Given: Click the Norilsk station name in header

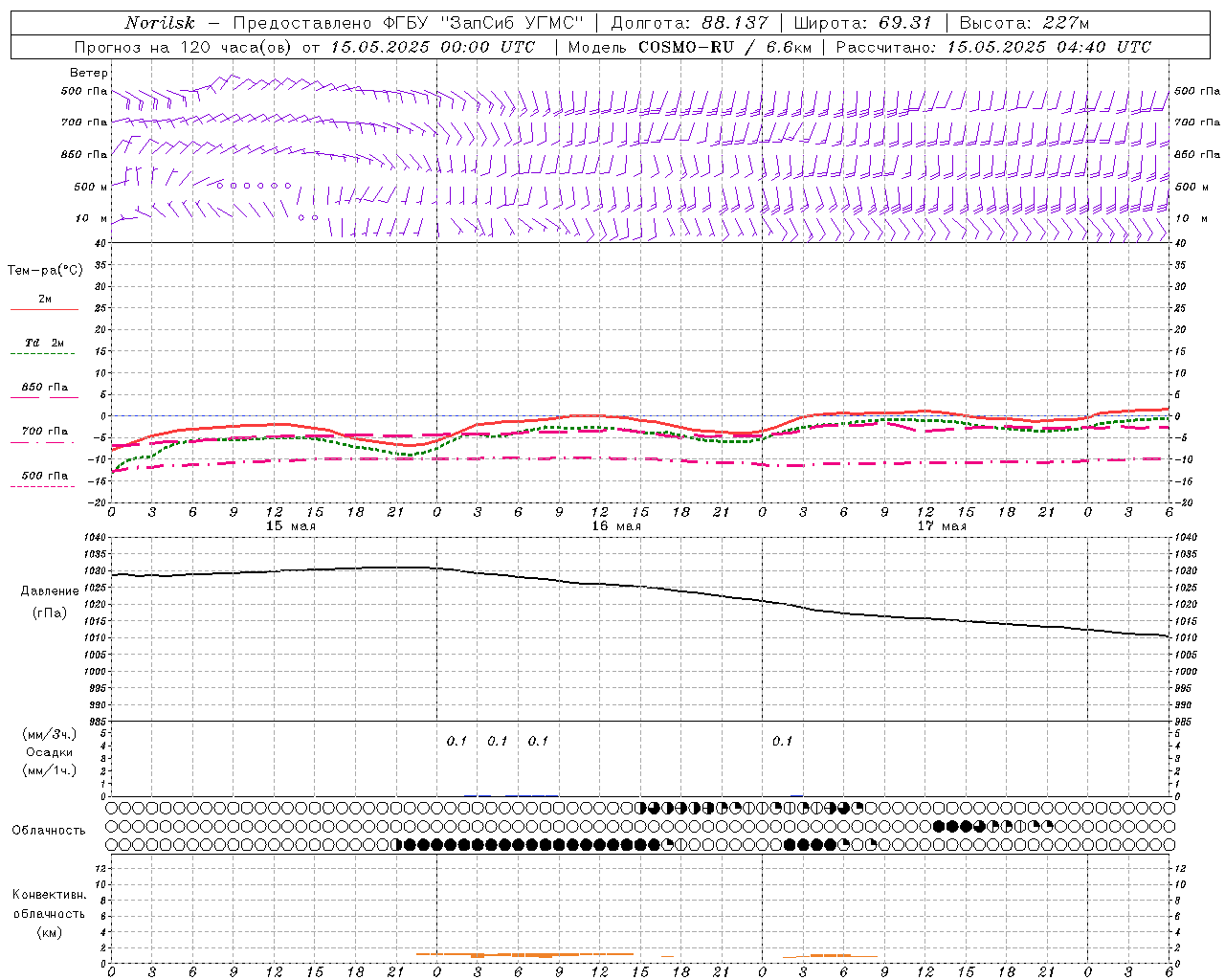Looking at the screenshot, I should (x=160, y=23).
